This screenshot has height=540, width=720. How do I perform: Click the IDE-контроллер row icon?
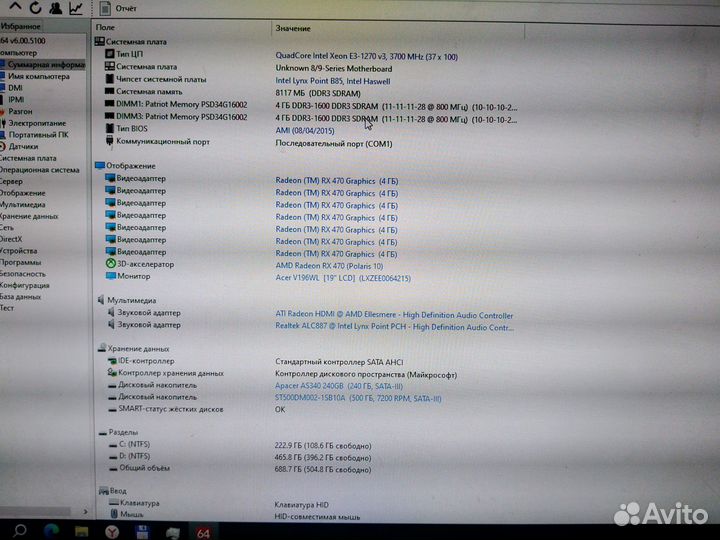(112, 361)
